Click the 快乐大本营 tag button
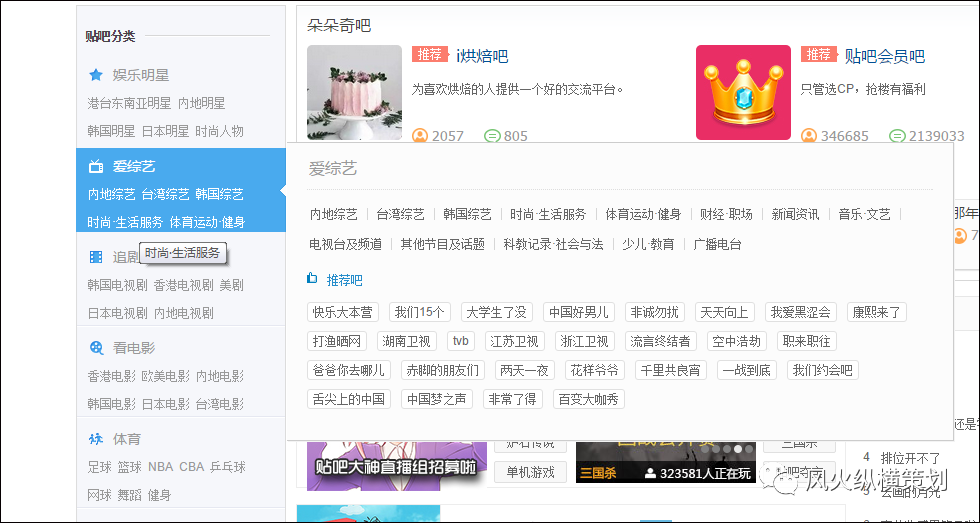Image resolution: width=980 pixels, height=523 pixels. [342, 312]
